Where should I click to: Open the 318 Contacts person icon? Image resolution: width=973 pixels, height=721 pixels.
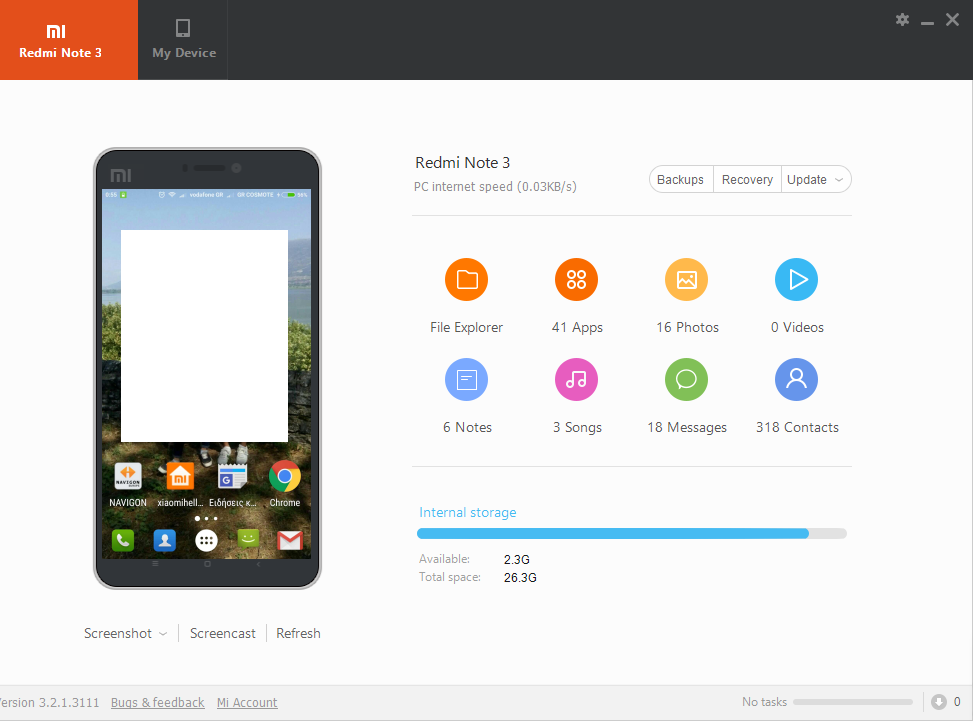click(797, 380)
